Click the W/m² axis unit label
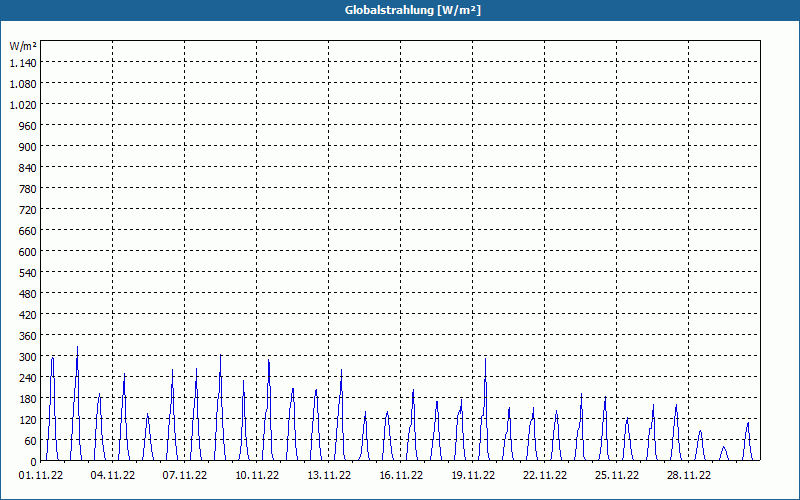 point(23,46)
